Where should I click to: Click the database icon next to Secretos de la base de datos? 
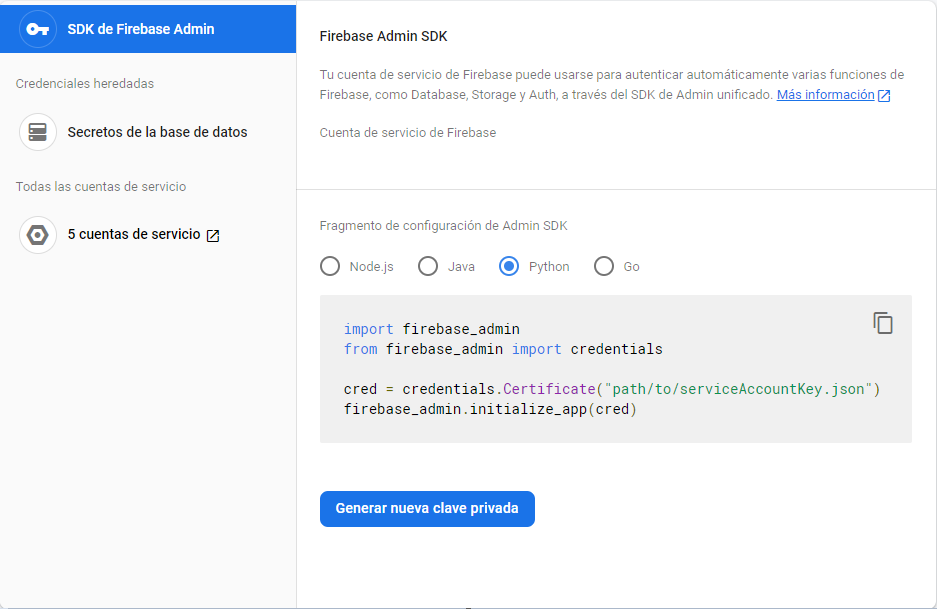coord(37,131)
